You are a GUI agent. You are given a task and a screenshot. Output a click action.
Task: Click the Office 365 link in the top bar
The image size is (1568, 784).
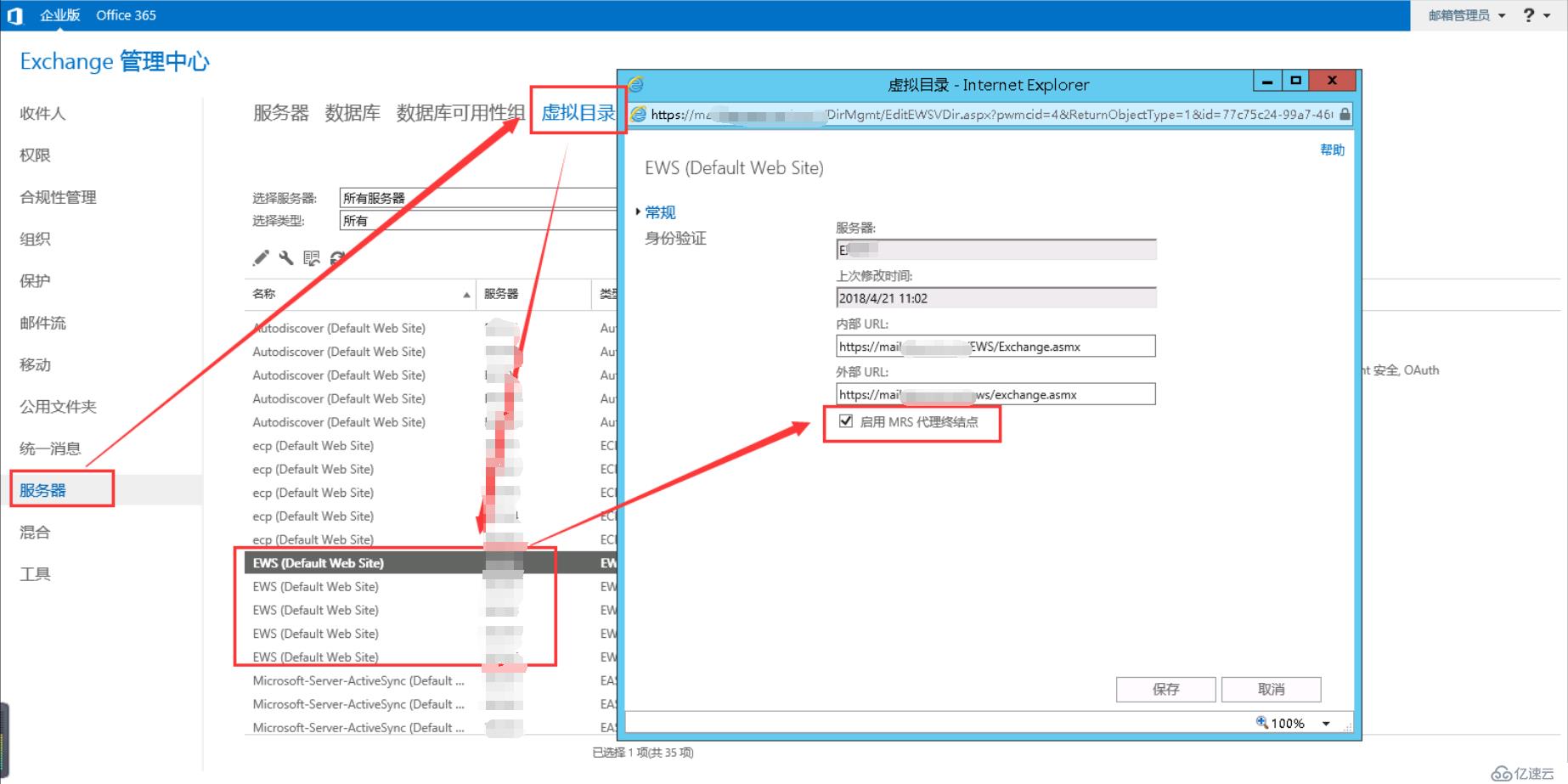pos(126,15)
